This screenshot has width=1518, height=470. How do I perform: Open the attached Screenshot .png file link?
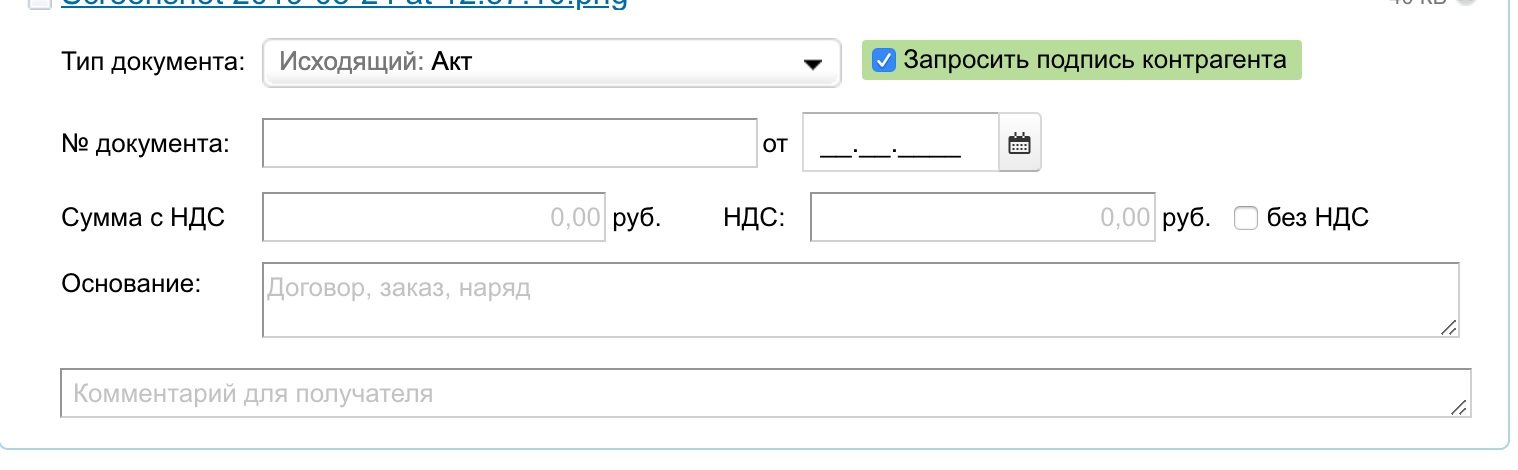click(345, 4)
